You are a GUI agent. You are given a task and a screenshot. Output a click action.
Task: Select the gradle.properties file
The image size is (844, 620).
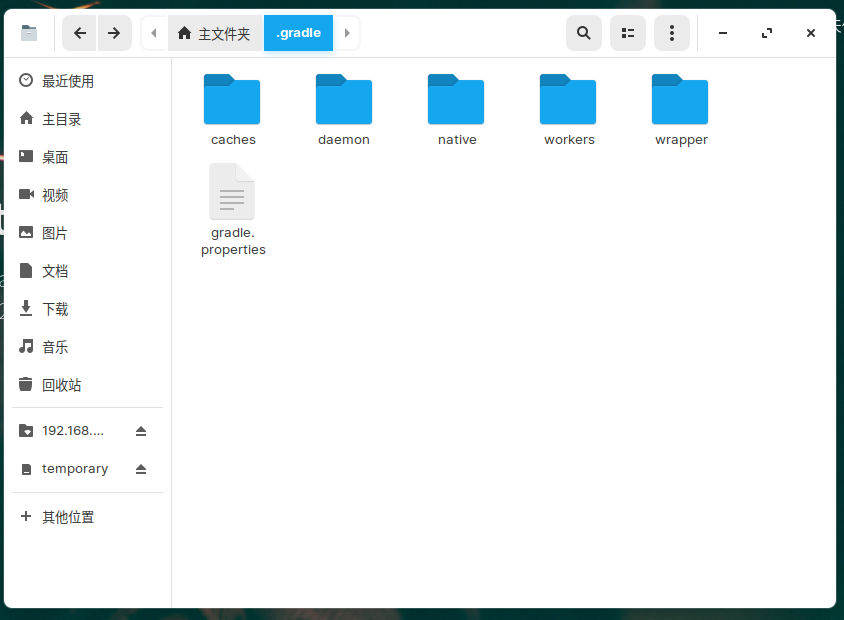point(233,210)
